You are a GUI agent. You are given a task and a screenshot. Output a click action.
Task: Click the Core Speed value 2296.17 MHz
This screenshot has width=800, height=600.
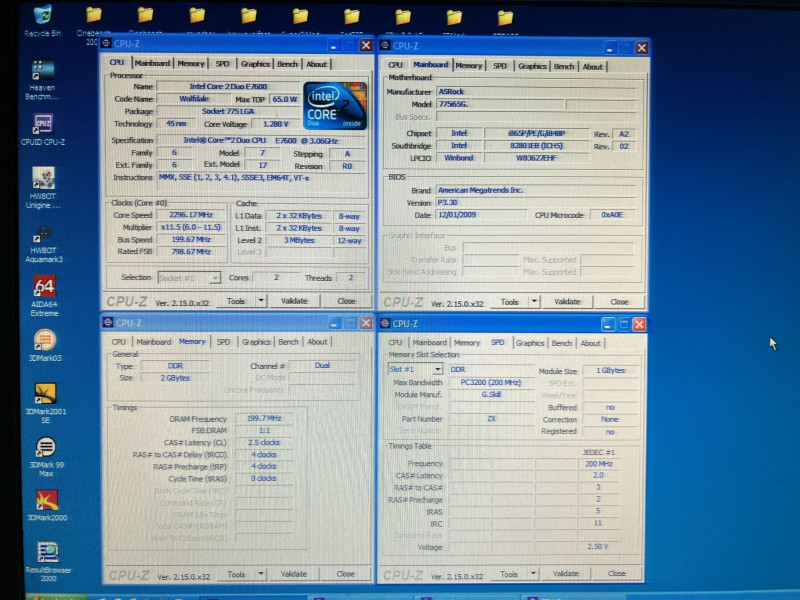[x=191, y=215]
